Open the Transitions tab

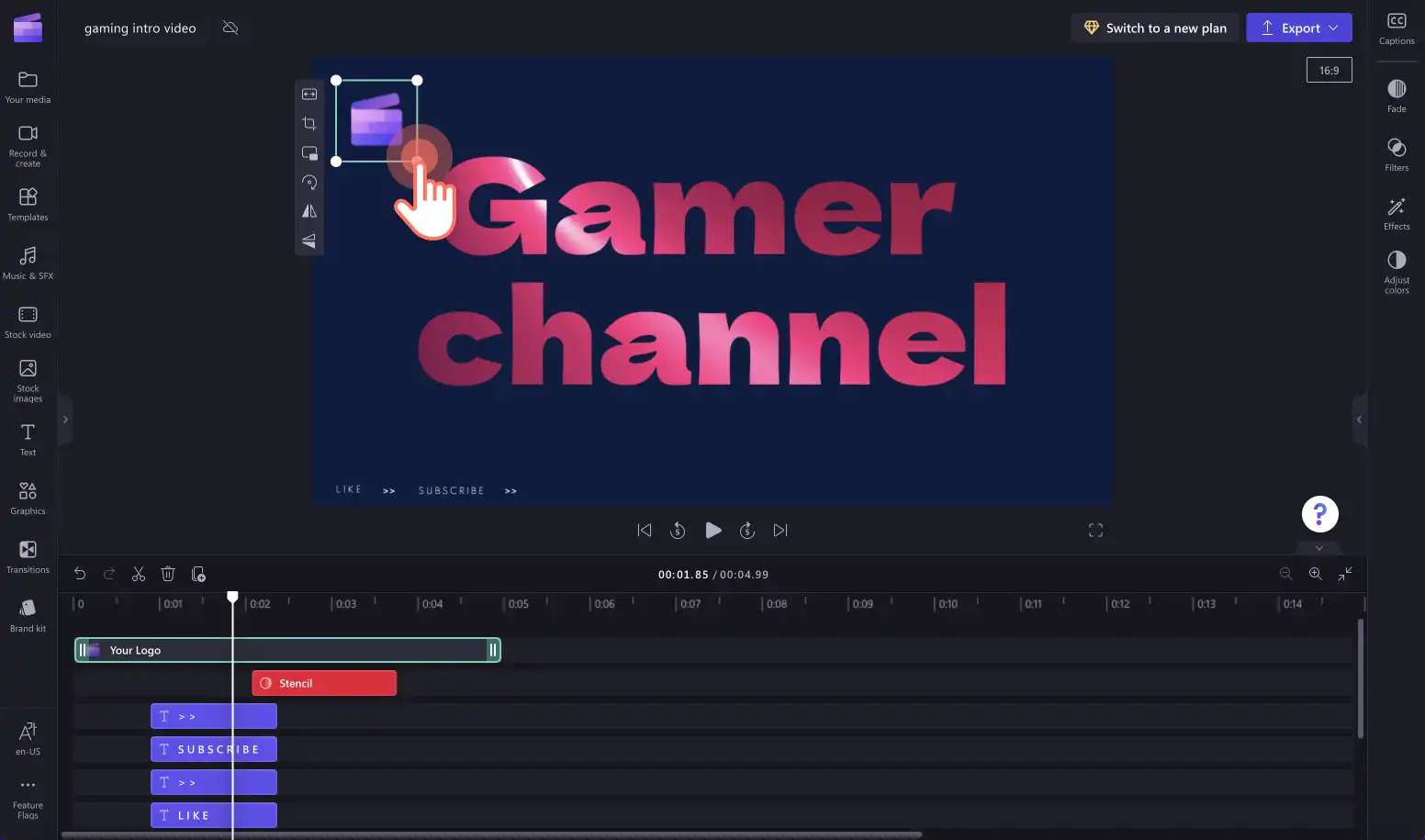tap(28, 556)
